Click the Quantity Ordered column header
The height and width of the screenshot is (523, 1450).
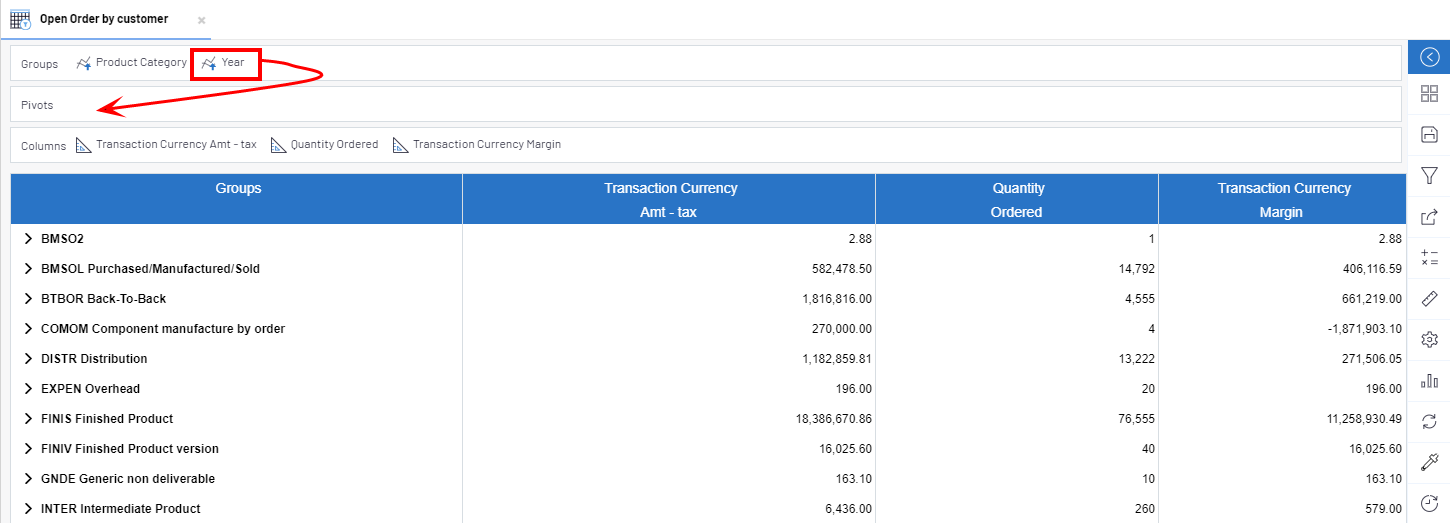tap(1017, 199)
